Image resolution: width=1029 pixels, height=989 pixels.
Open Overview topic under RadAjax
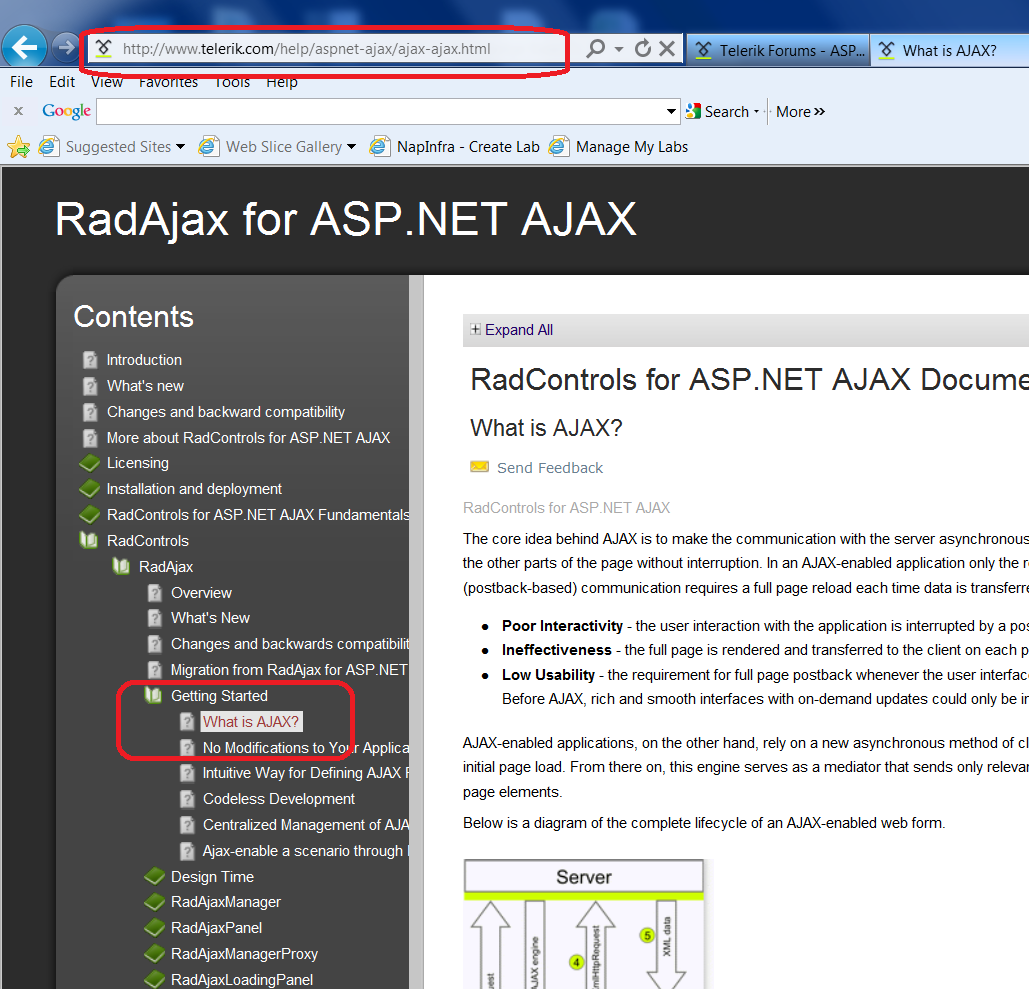coord(201,593)
